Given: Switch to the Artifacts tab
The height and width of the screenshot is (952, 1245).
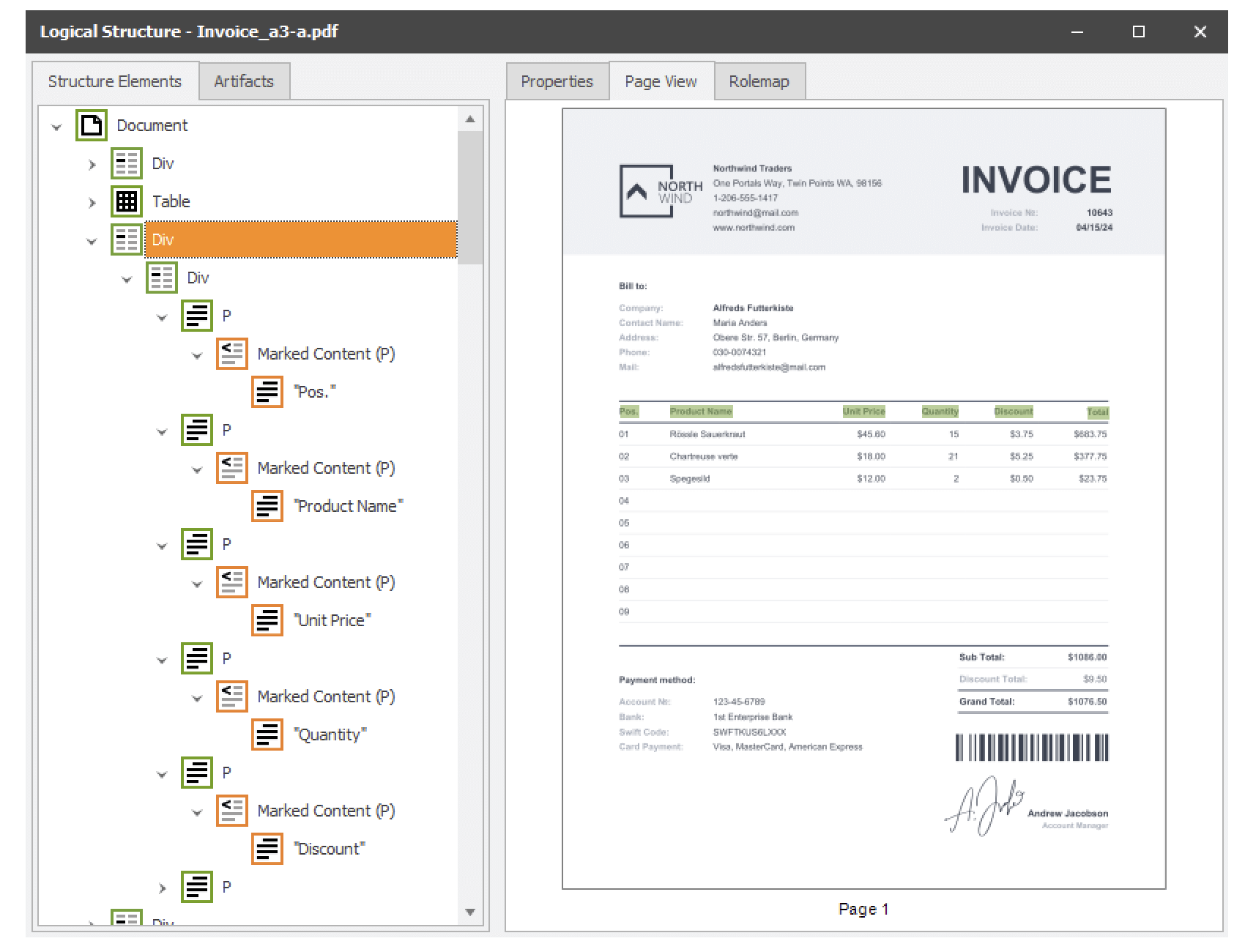Looking at the screenshot, I should [x=244, y=81].
